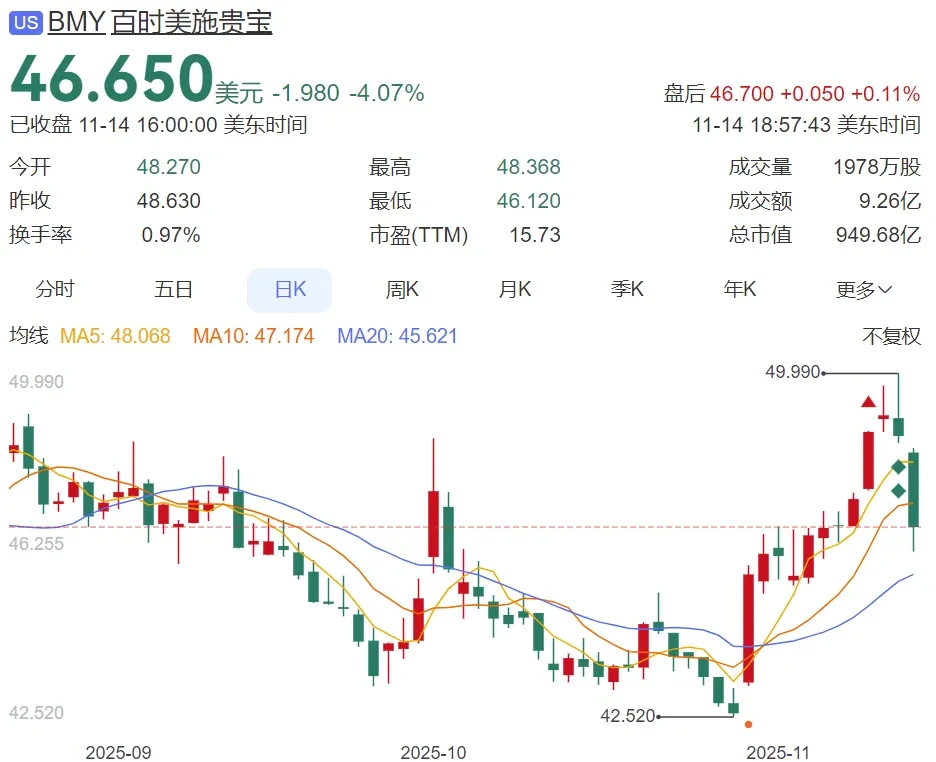Switch to the 分时 intraday tab
Viewport: 936px width, 762px height.
click(x=55, y=289)
